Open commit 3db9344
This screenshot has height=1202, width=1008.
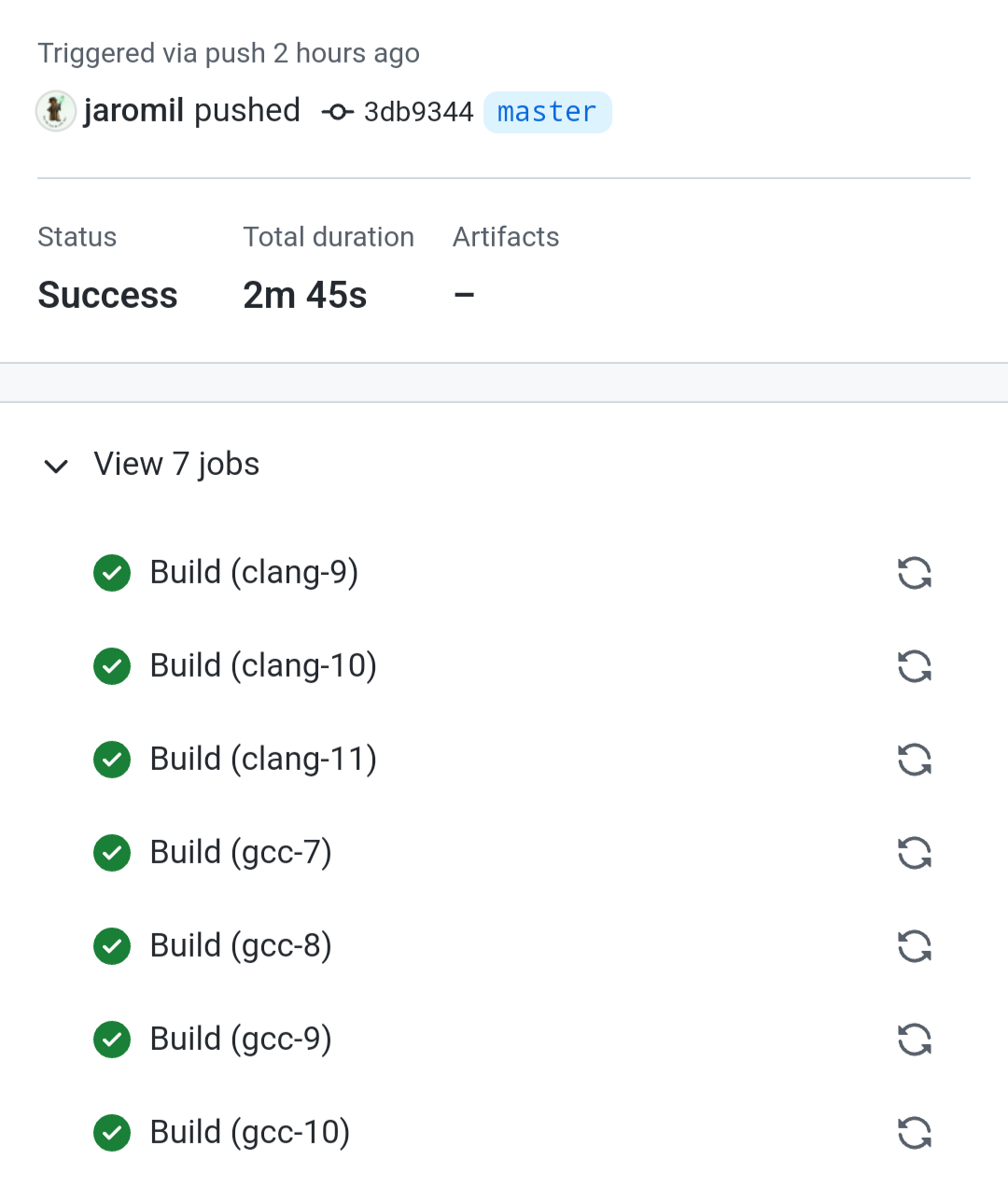pos(418,112)
